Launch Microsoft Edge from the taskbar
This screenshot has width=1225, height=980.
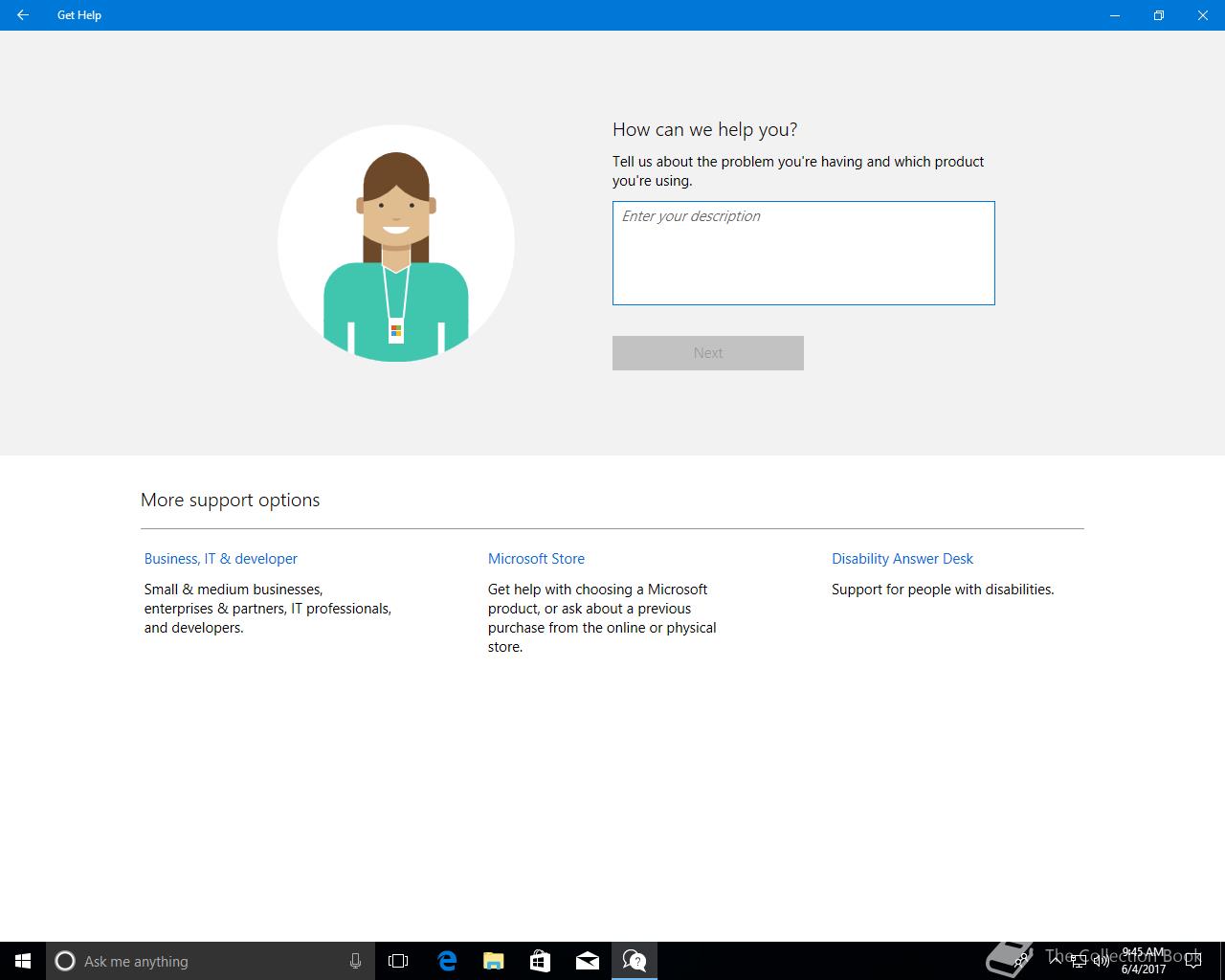point(446,961)
